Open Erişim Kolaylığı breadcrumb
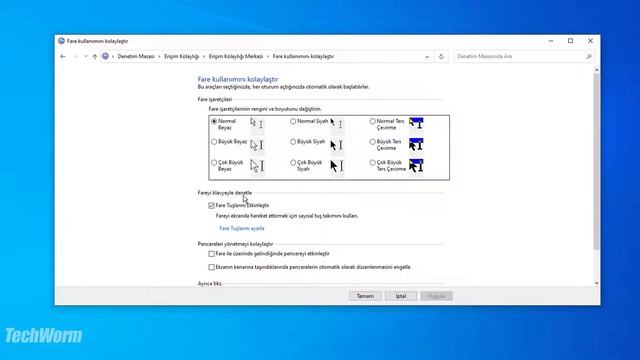The height and width of the screenshot is (360, 640). [182, 56]
